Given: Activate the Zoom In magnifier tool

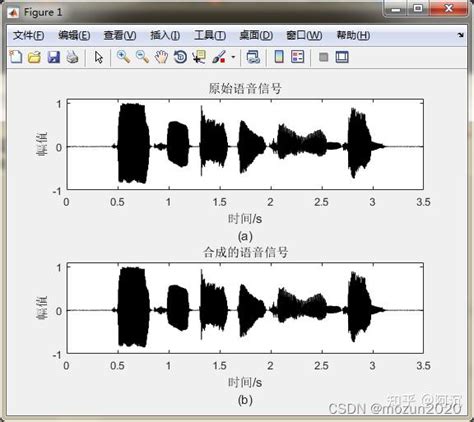Looking at the screenshot, I should [x=123, y=57].
